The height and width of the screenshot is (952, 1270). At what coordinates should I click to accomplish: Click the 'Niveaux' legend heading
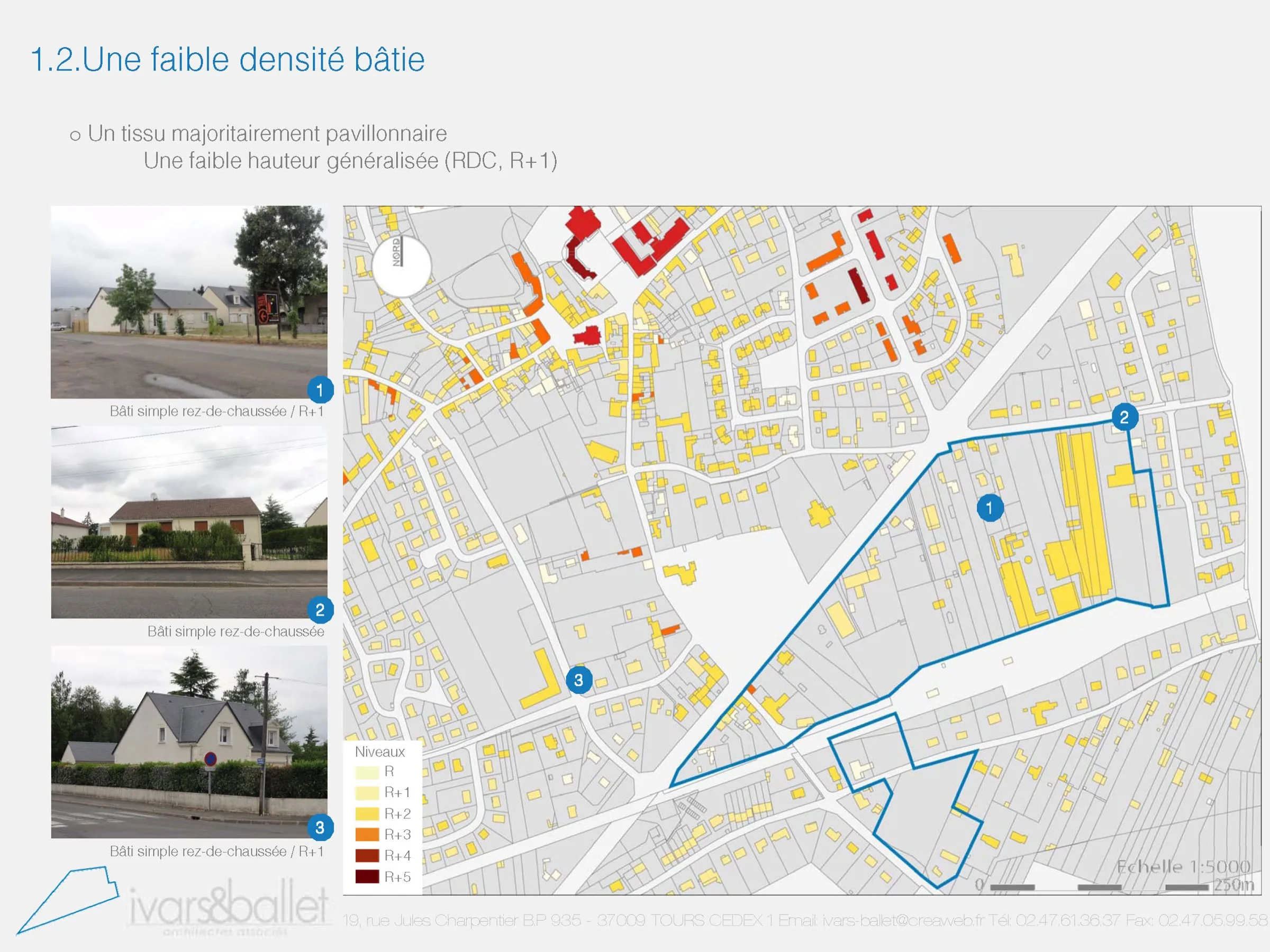(379, 752)
